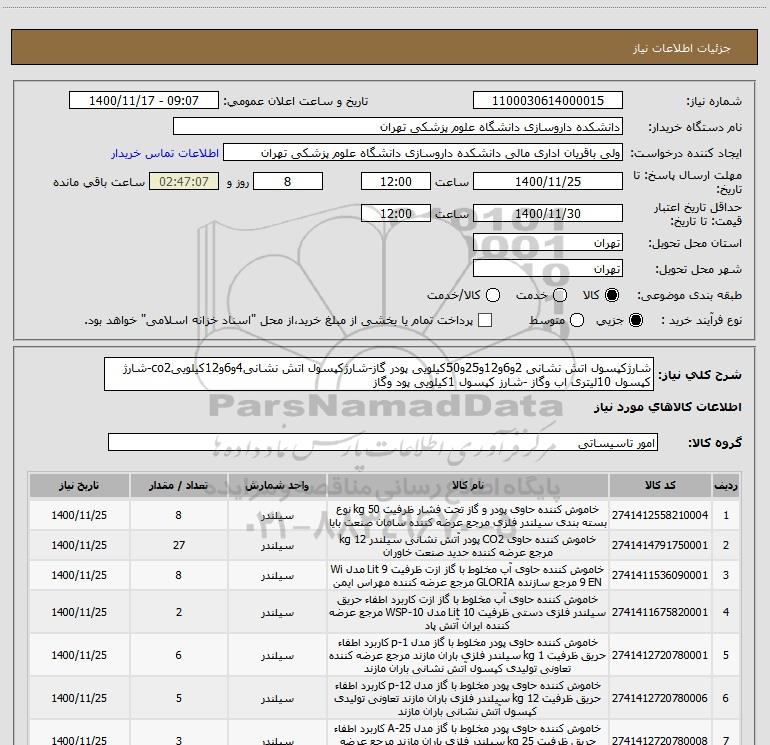Click the remaining days field showing 8
Image resolution: width=770 pixels, height=745 pixels.
tap(288, 181)
